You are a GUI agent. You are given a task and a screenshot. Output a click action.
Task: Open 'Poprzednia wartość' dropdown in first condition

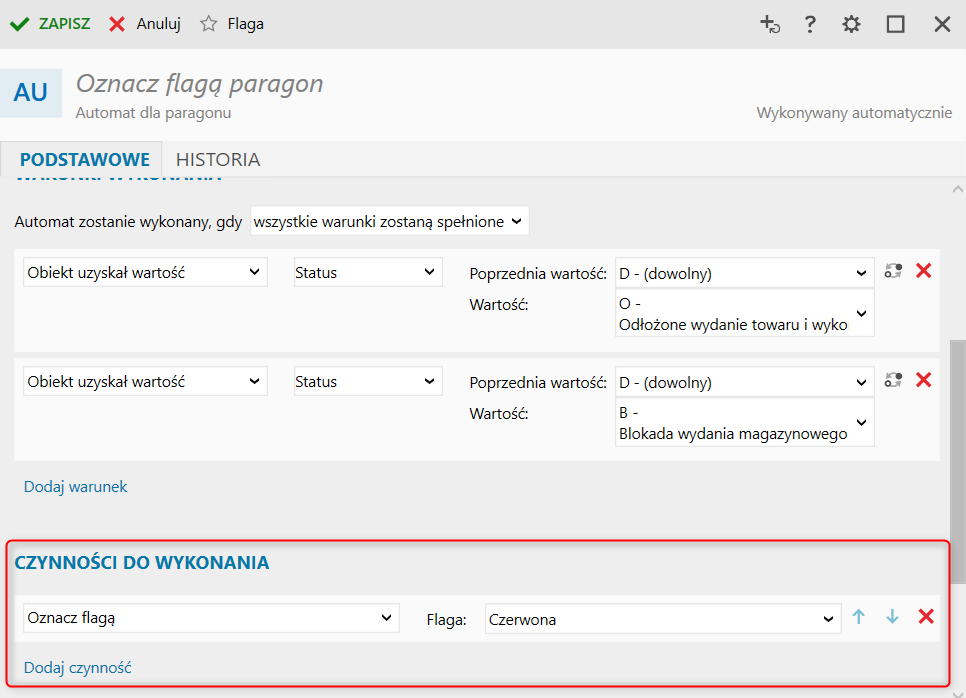(x=744, y=273)
